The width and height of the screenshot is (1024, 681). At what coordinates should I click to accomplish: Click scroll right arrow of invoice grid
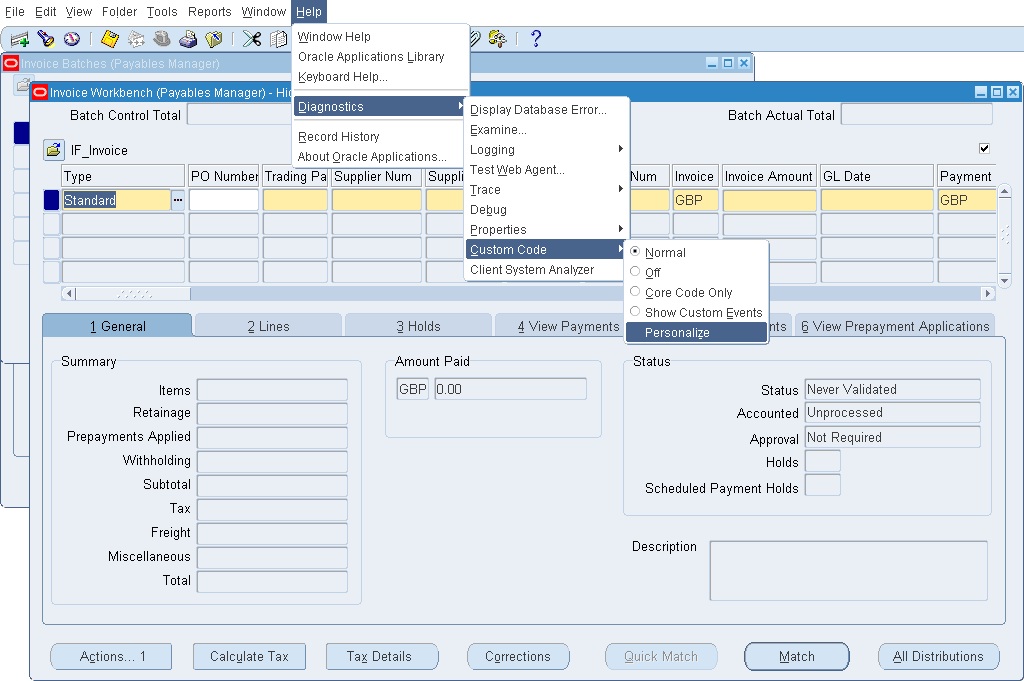click(989, 293)
